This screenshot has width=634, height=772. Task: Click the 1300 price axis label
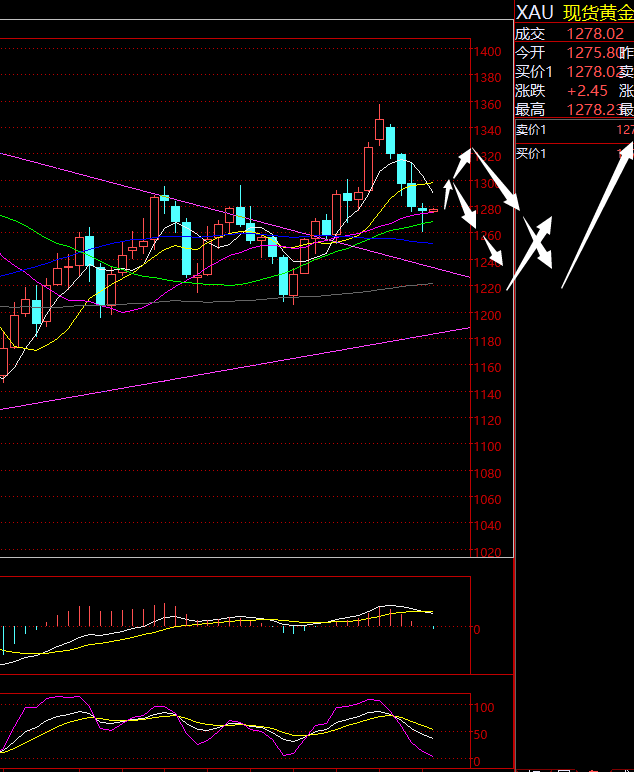tap(487, 183)
